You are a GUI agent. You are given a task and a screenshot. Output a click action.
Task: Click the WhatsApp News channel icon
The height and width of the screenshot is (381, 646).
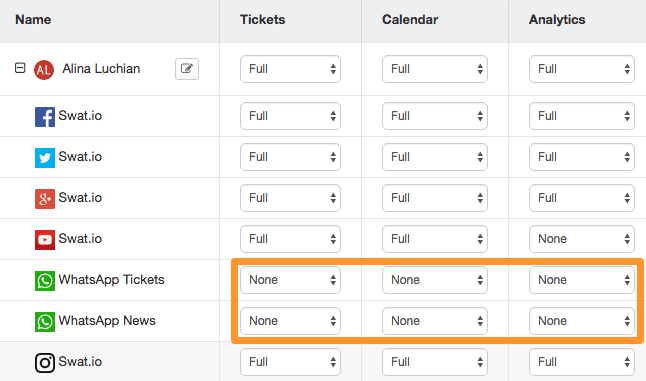coord(44,322)
